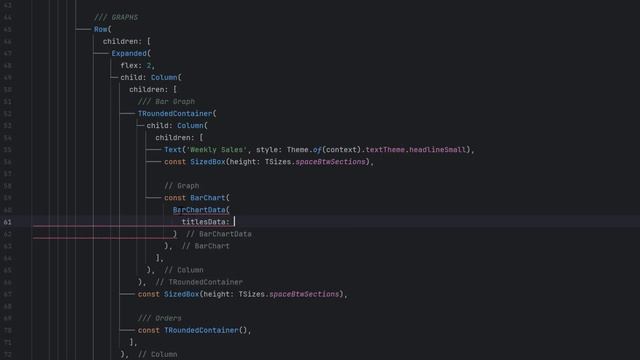Click the underlined 'BarChartData(' call

coord(201,210)
